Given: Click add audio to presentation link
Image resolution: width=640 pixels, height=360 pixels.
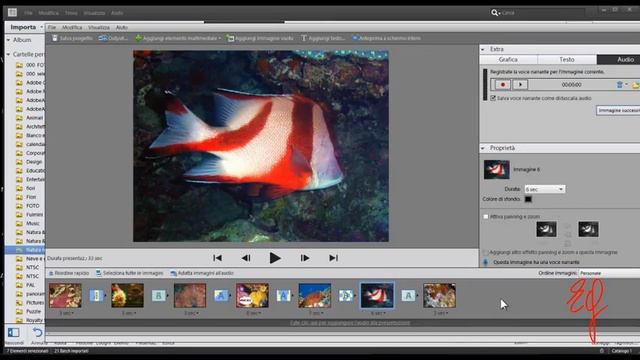Looking at the screenshot, I should (350, 323).
